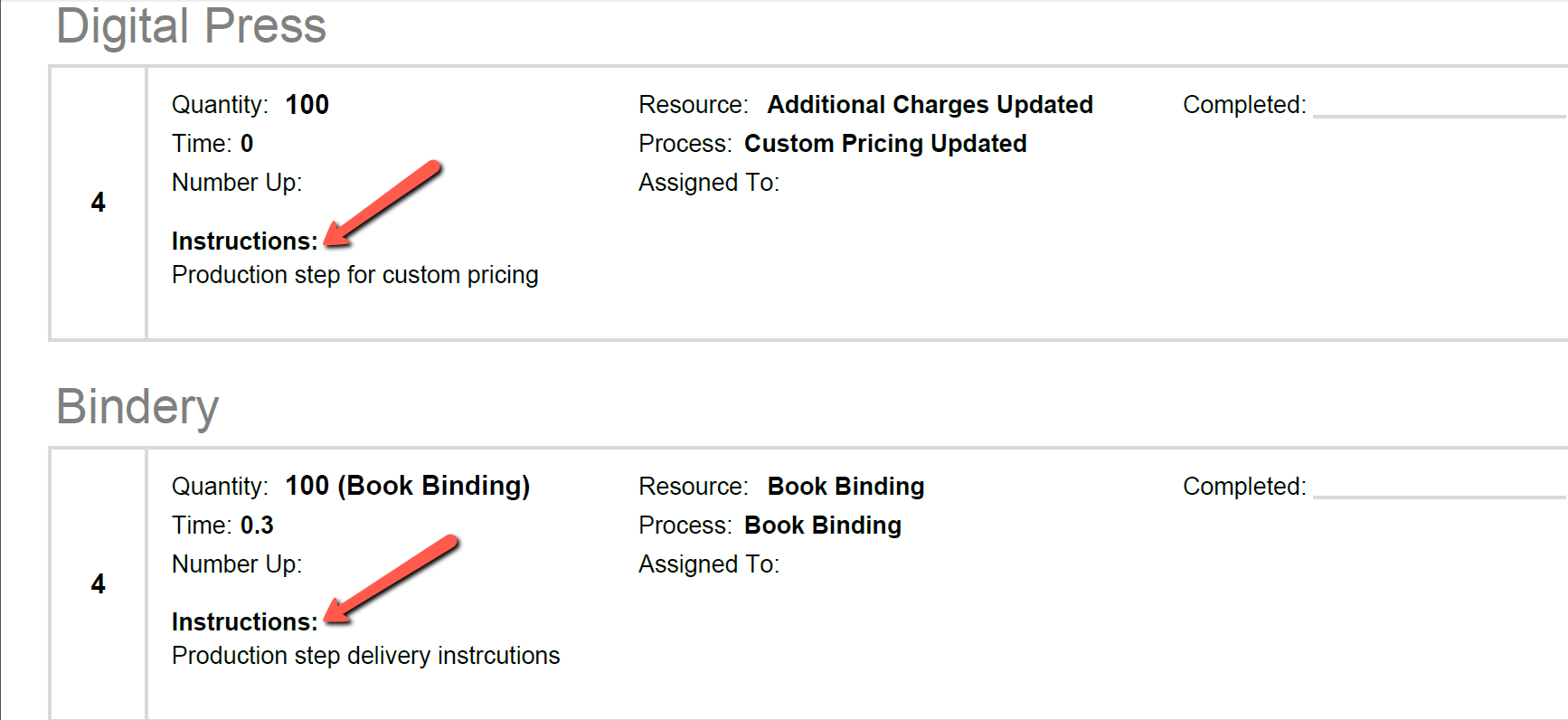The image size is (1568, 720).
Task: Click the Bindery section heading
Action: pyautogui.click(x=137, y=406)
